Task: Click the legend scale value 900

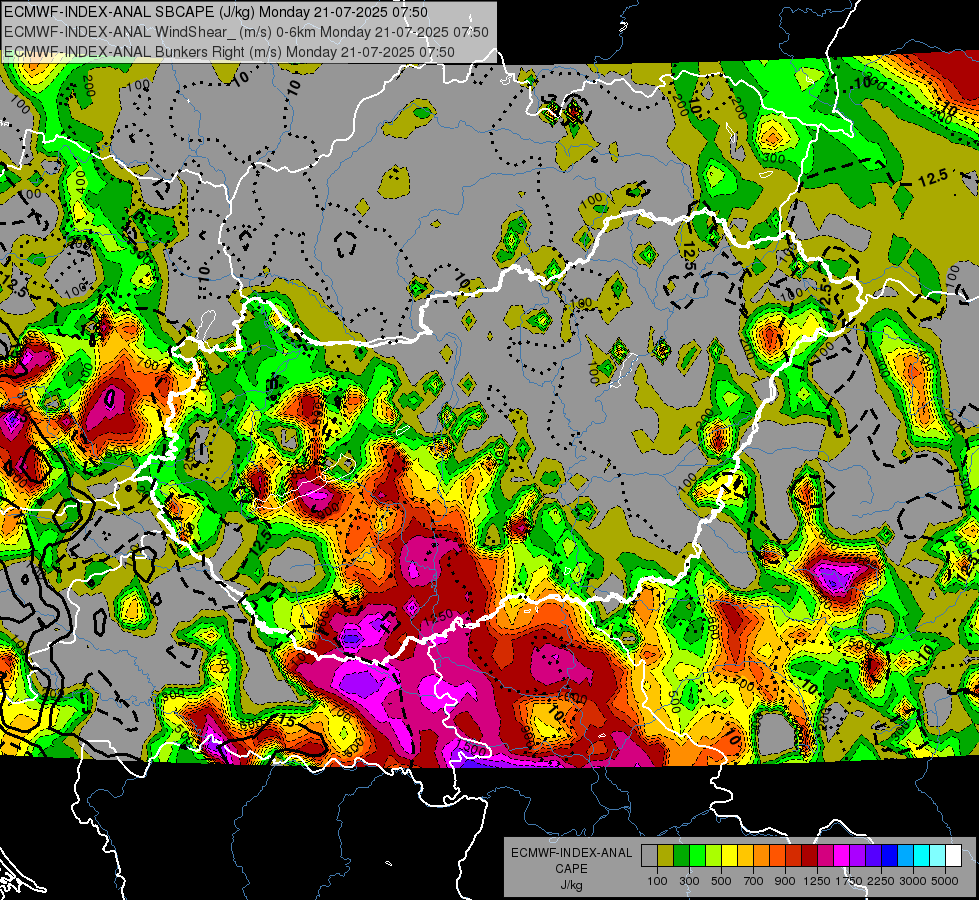Action: pos(785,881)
